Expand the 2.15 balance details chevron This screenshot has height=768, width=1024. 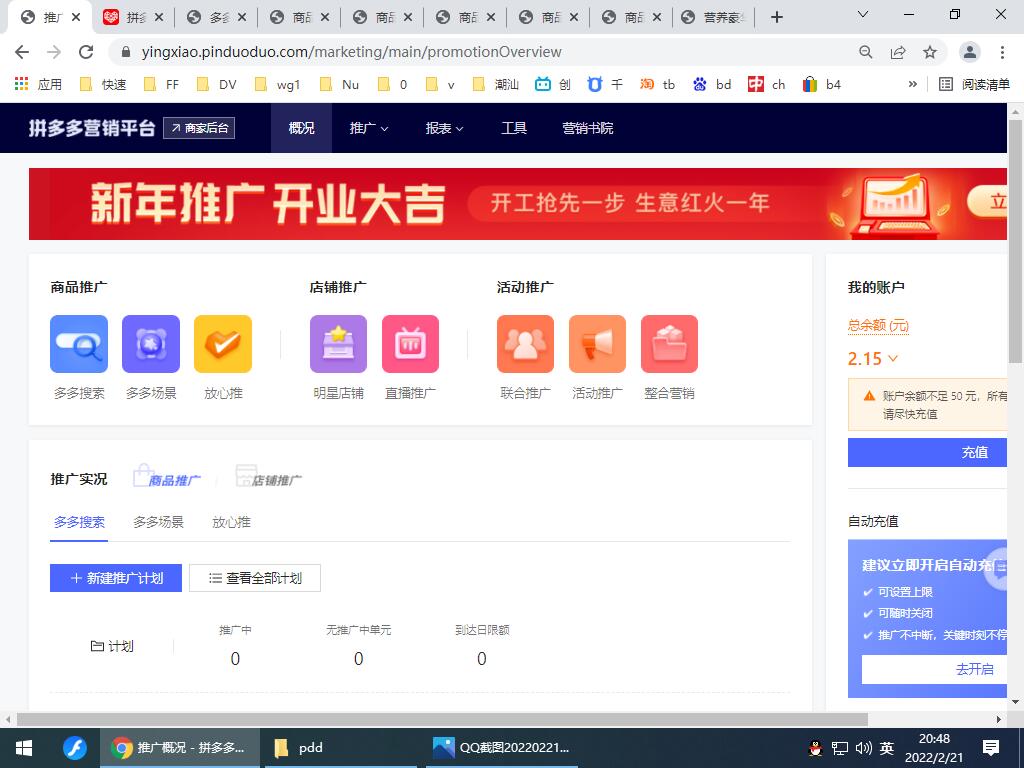[893, 359]
